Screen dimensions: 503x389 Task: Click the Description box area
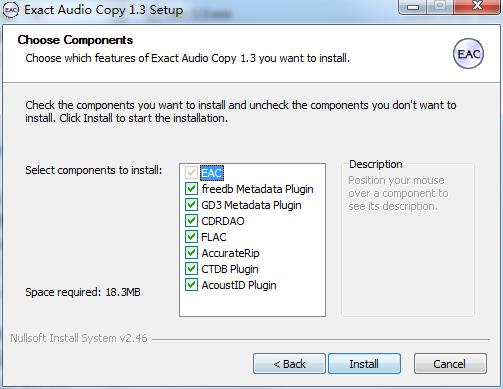point(408,240)
